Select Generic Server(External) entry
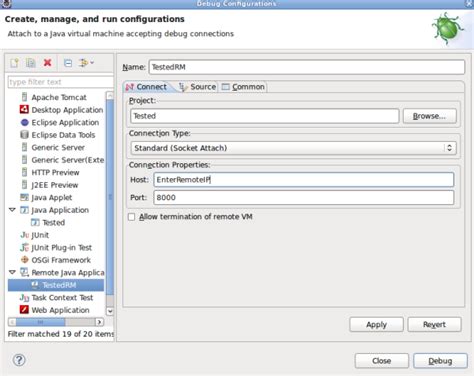The width and height of the screenshot is (474, 376). point(67,160)
